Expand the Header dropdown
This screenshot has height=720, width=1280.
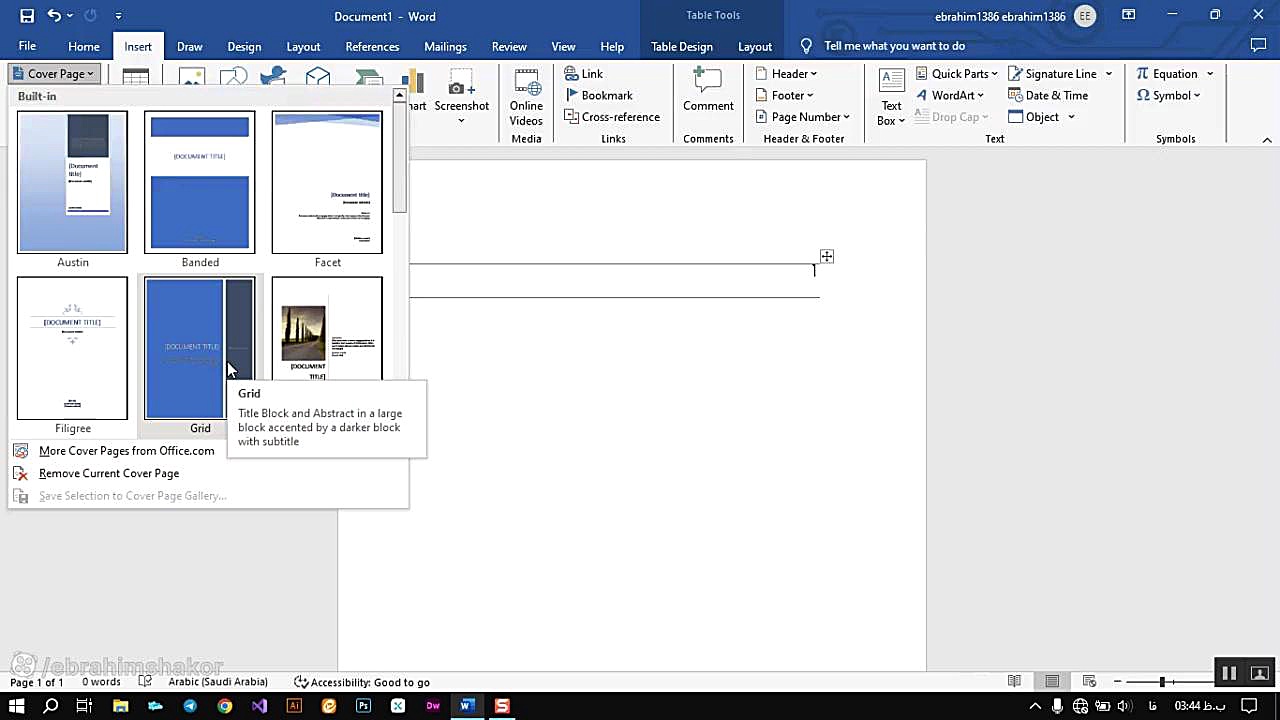787,74
